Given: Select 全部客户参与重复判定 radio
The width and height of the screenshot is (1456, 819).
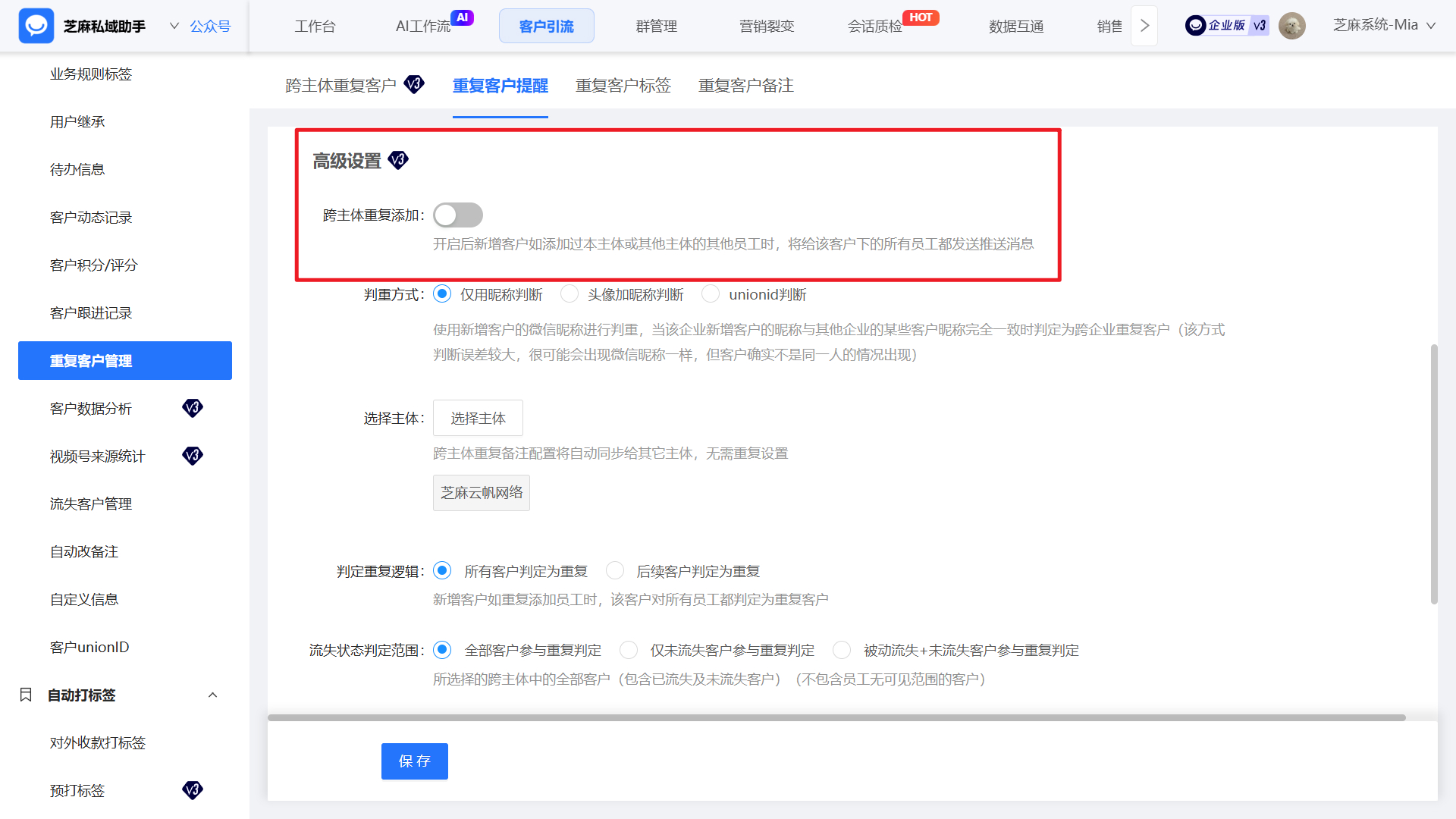Looking at the screenshot, I should coord(442,650).
